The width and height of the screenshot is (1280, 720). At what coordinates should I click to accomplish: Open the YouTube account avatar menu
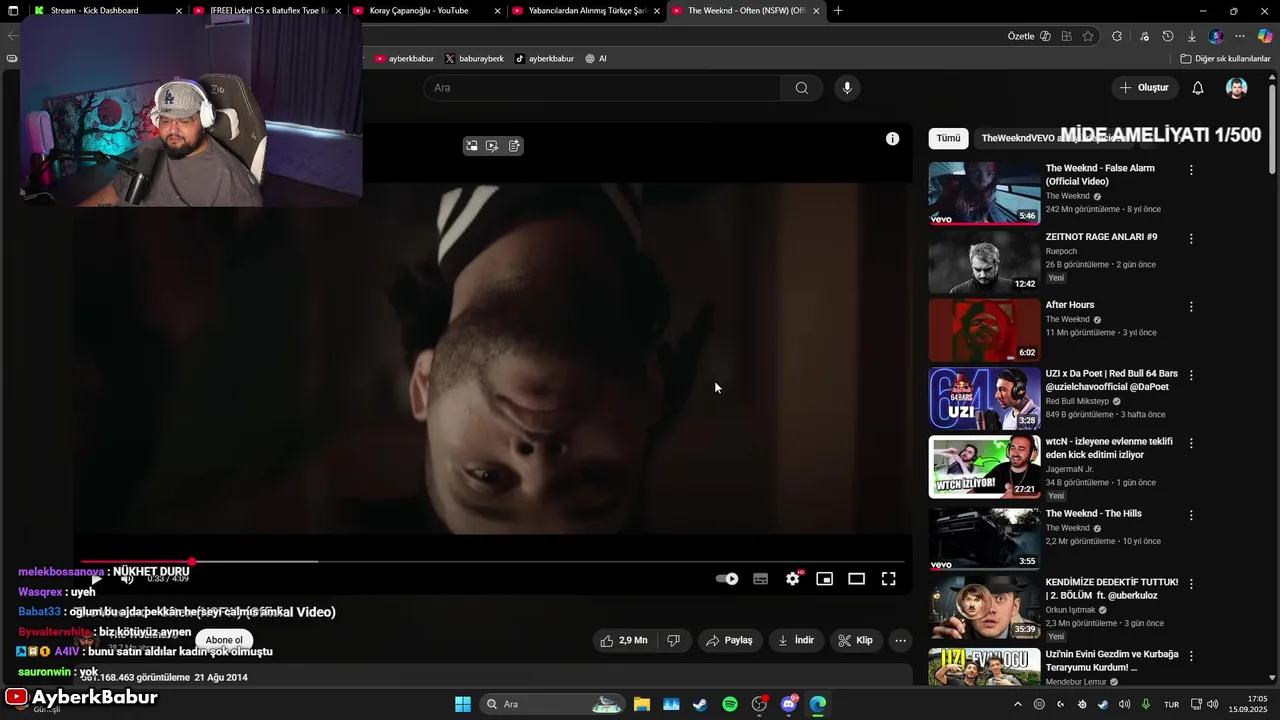pyautogui.click(x=1237, y=88)
